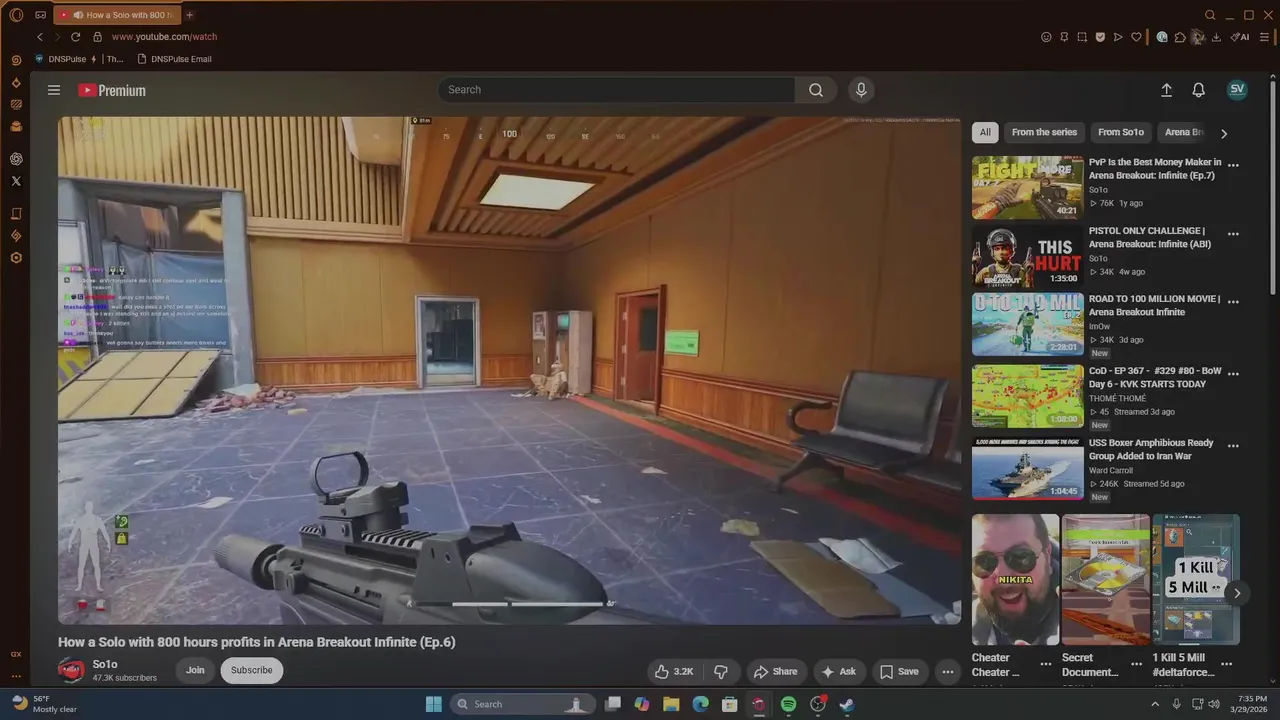Open browser downloads icon
The image size is (1280, 720).
click(x=1216, y=37)
